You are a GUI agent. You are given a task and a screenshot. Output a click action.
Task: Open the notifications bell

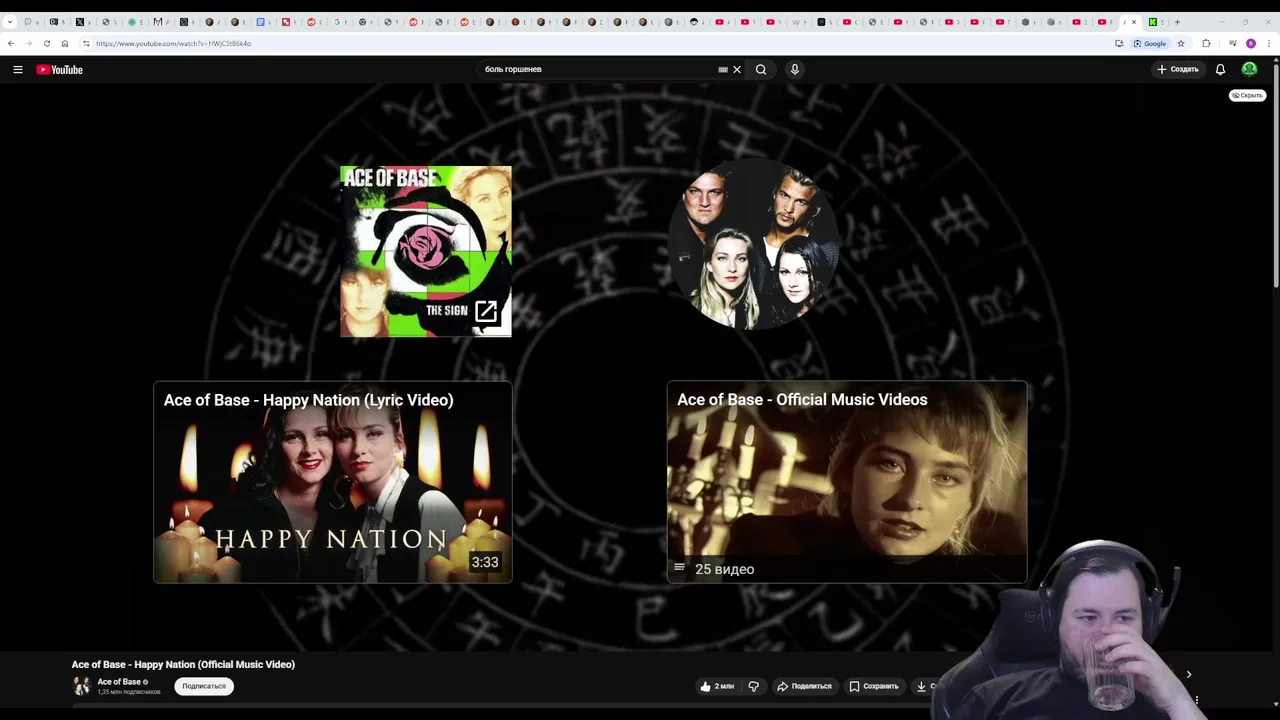click(x=1220, y=69)
